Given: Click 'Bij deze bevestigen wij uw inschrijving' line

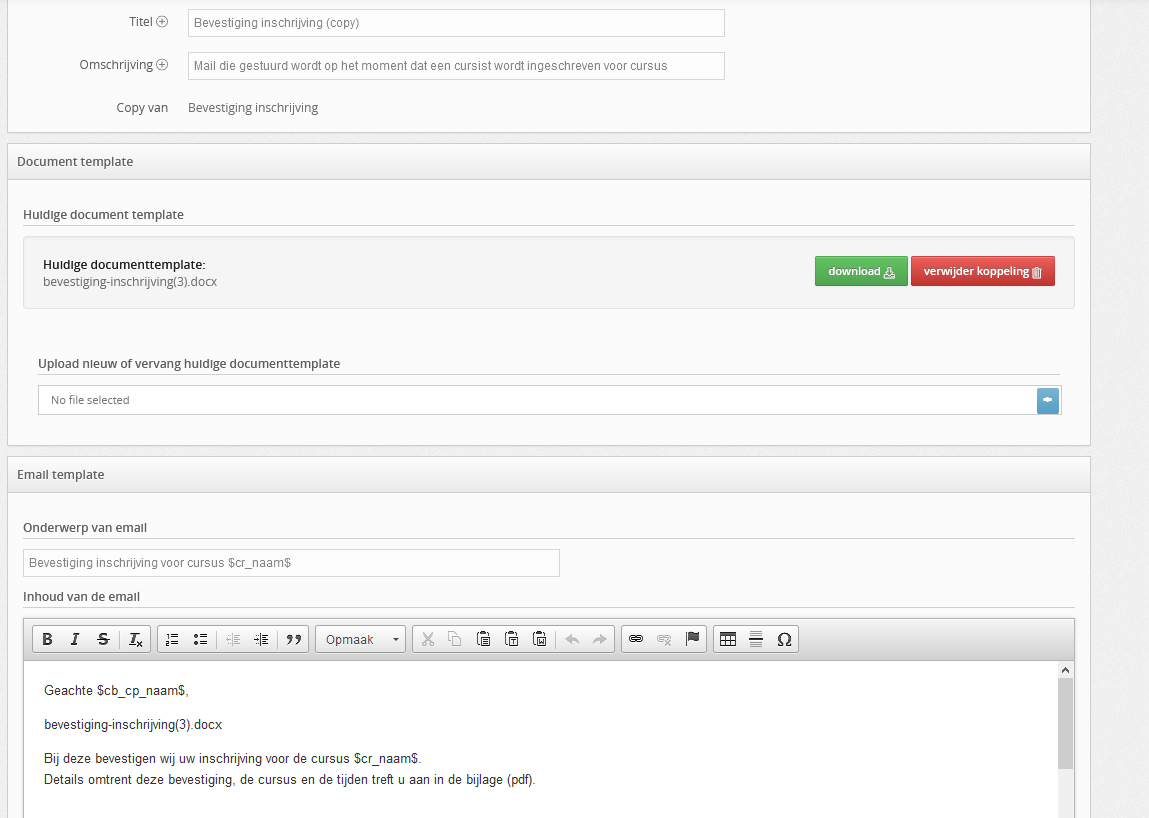Looking at the screenshot, I should tap(233, 759).
